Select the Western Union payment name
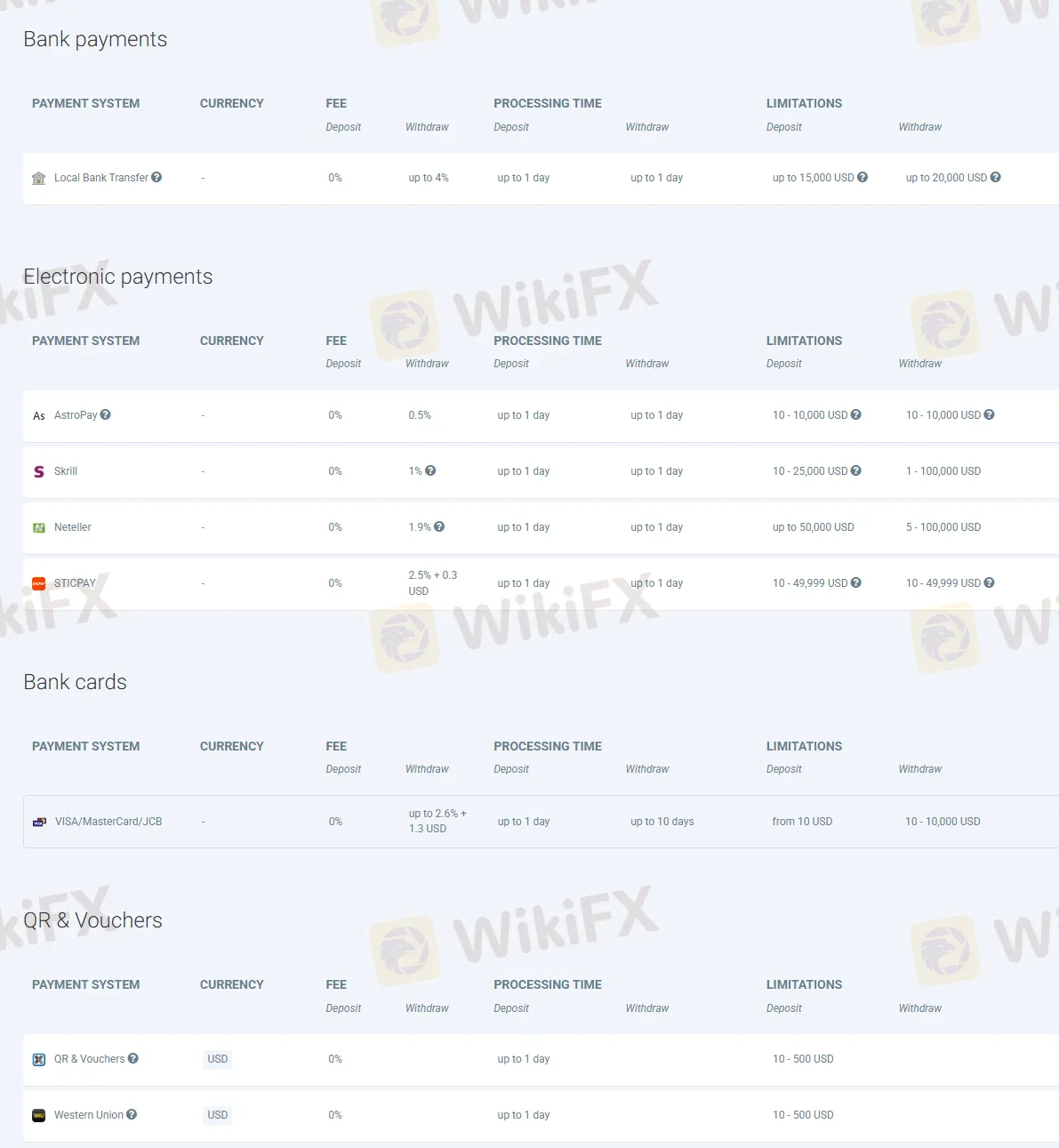The width and height of the screenshot is (1059, 1148). [x=89, y=1115]
